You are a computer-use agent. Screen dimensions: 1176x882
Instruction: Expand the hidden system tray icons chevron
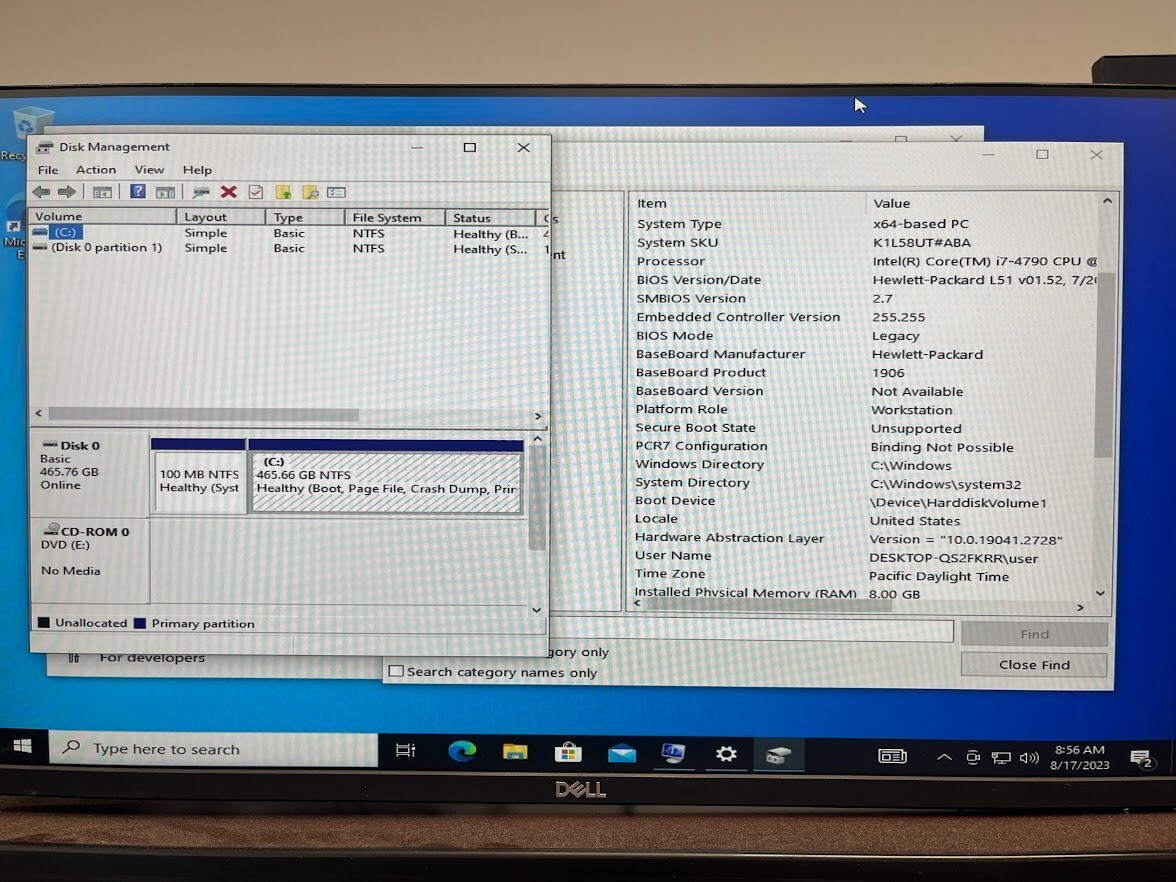click(944, 758)
